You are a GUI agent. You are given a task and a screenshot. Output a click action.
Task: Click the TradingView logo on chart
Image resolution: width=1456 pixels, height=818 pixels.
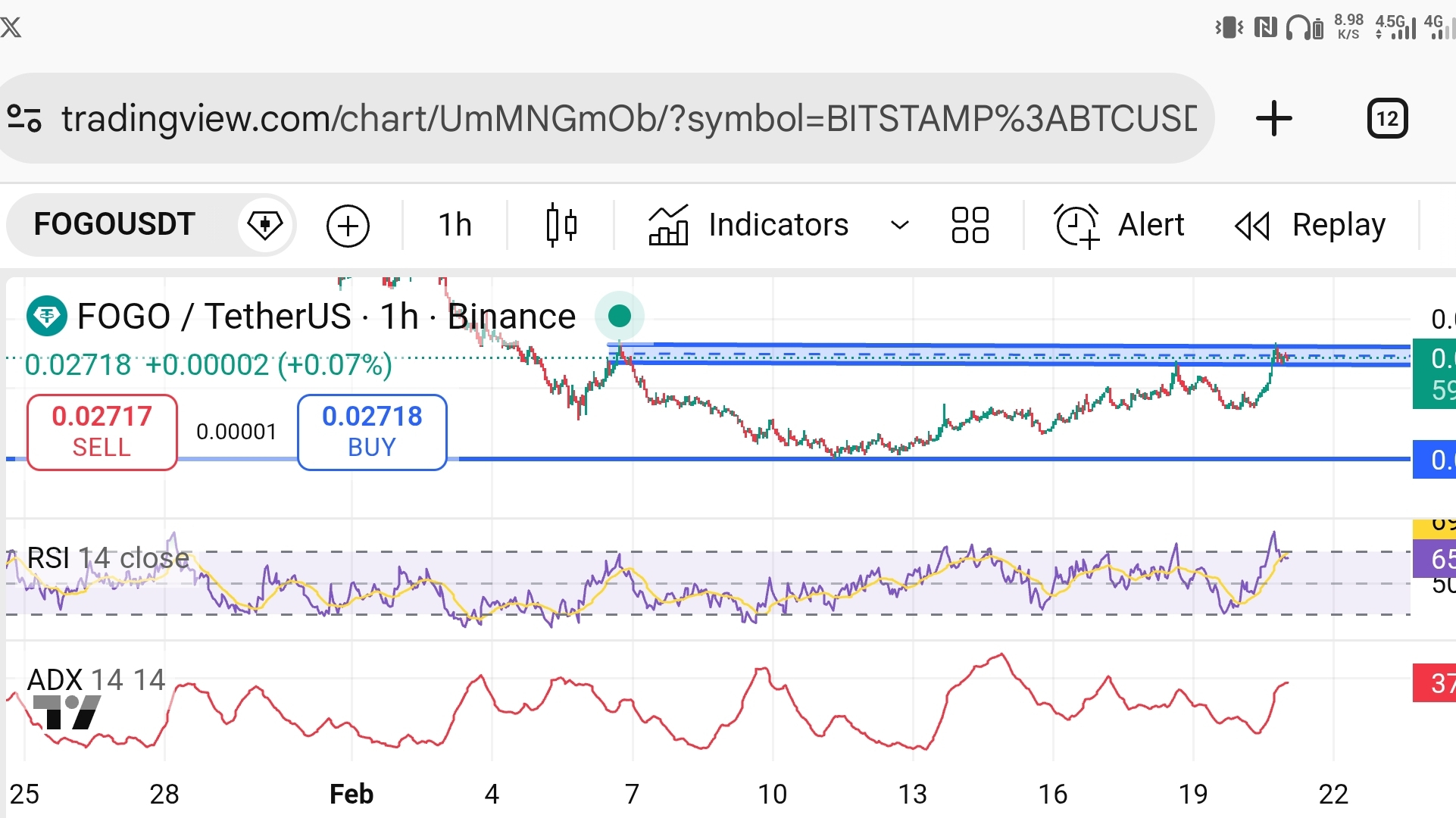coord(67,712)
